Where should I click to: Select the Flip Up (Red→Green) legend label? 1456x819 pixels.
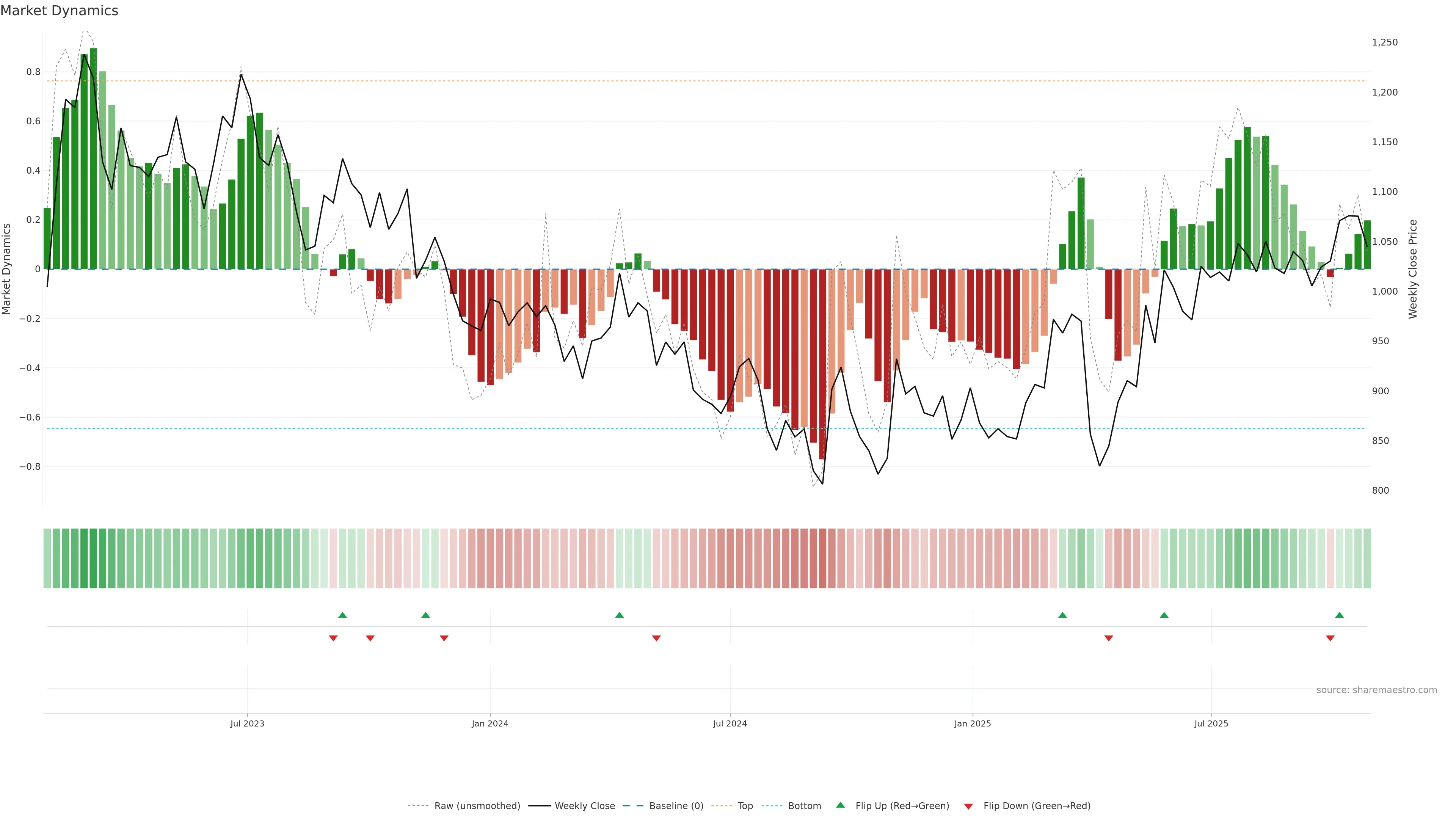(902, 806)
